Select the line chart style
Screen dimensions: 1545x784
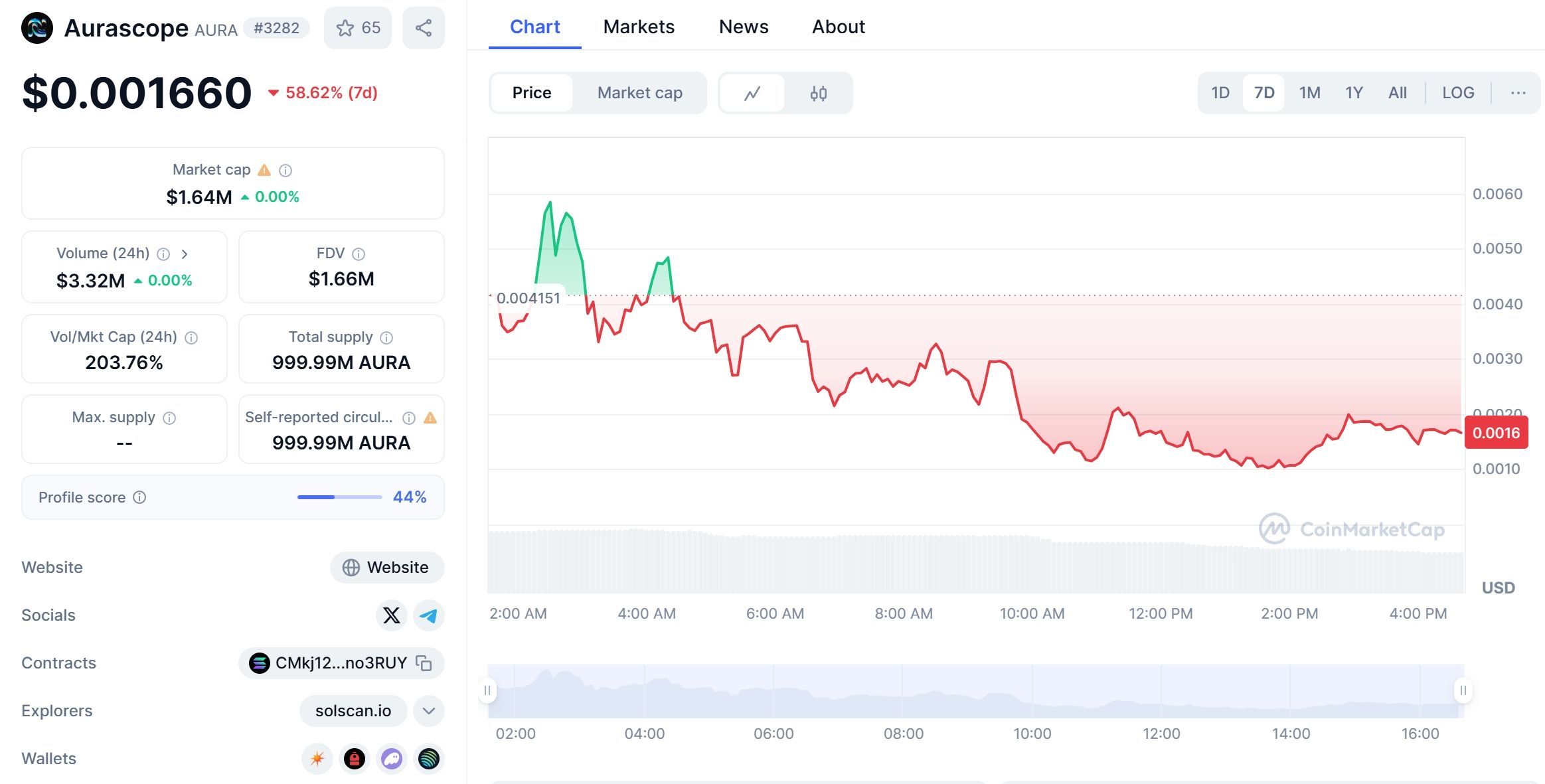(753, 93)
